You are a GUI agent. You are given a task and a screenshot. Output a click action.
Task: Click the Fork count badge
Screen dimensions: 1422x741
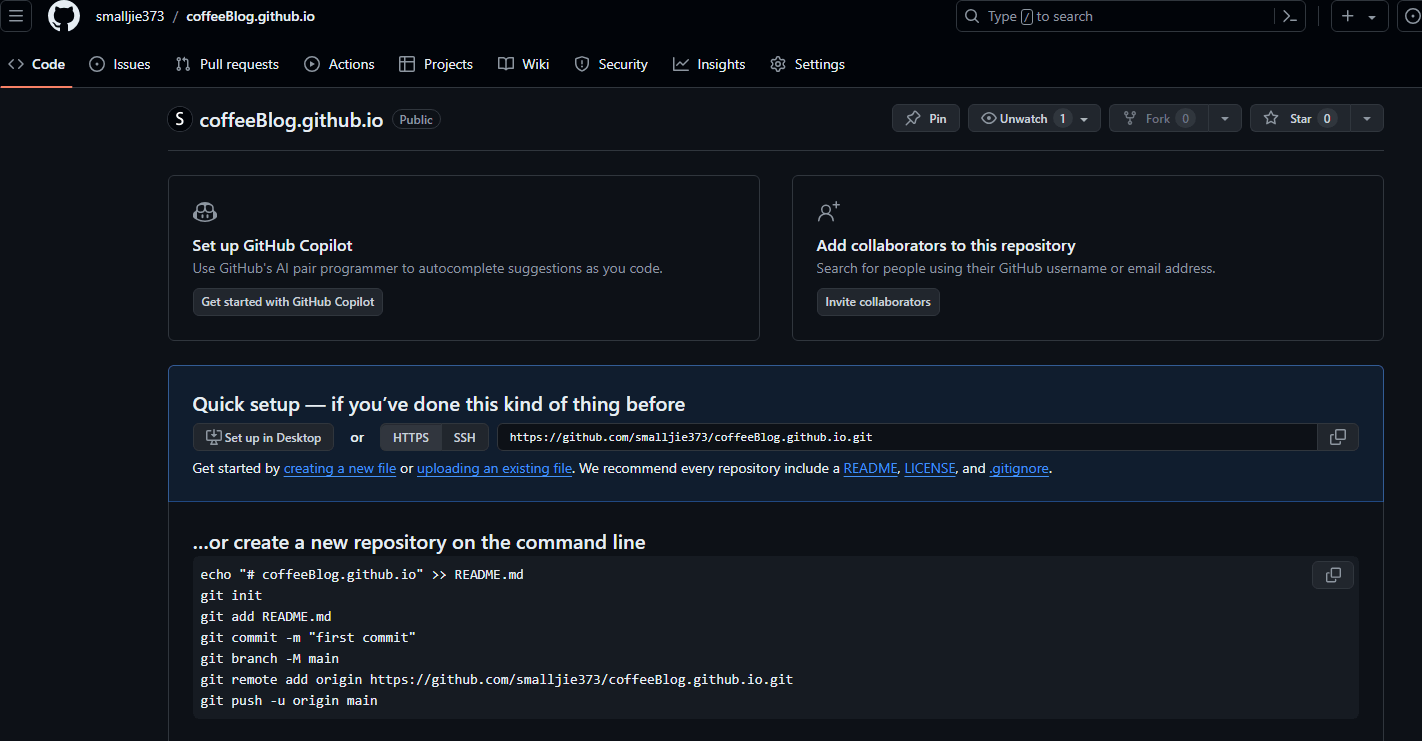tap(1185, 118)
